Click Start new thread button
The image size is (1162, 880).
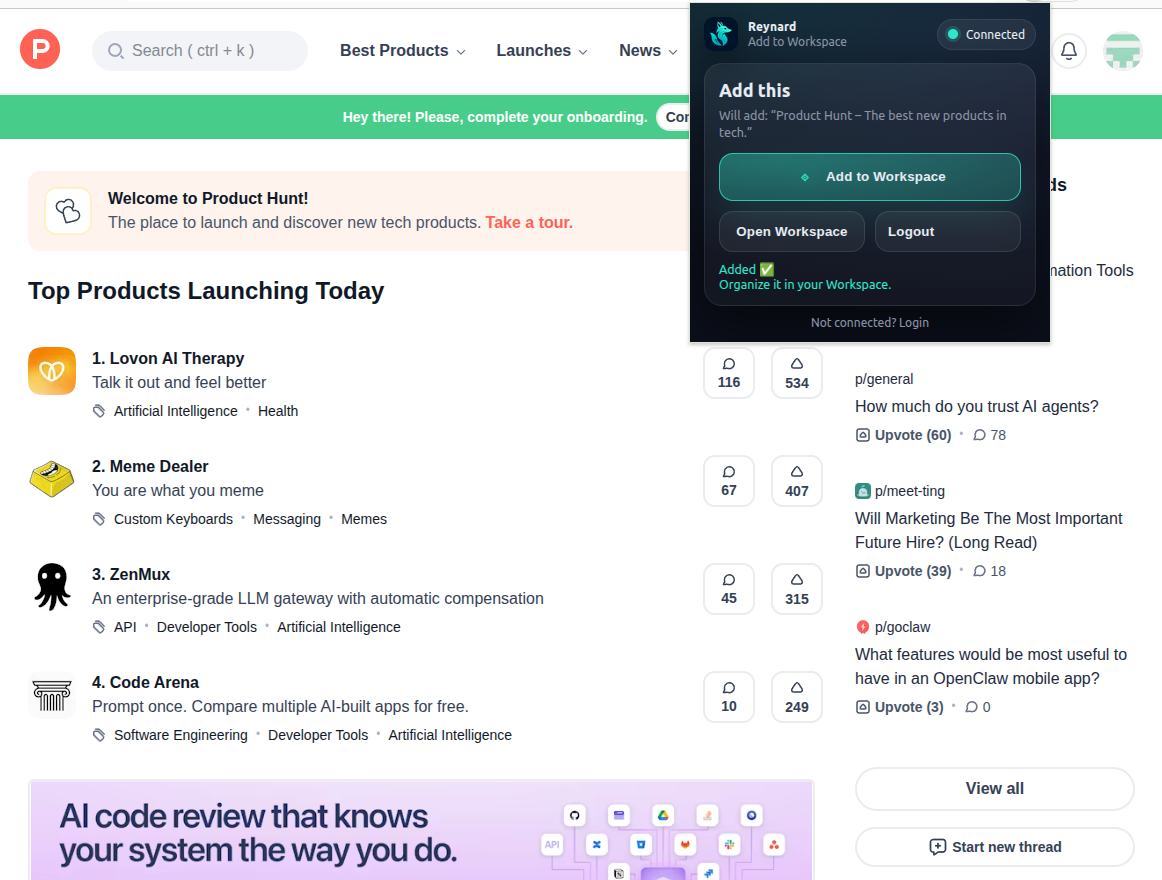pyautogui.click(x=995, y=847)
